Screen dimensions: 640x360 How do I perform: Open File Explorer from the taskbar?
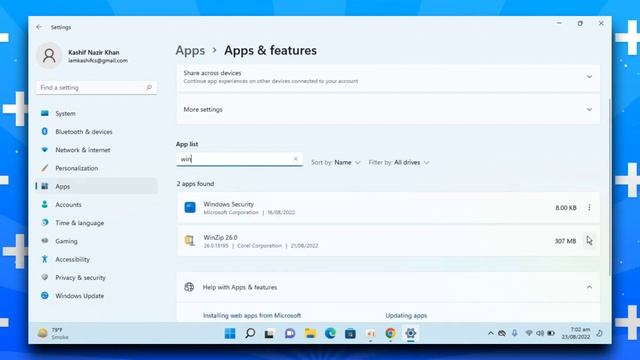(x=310, y=333)
